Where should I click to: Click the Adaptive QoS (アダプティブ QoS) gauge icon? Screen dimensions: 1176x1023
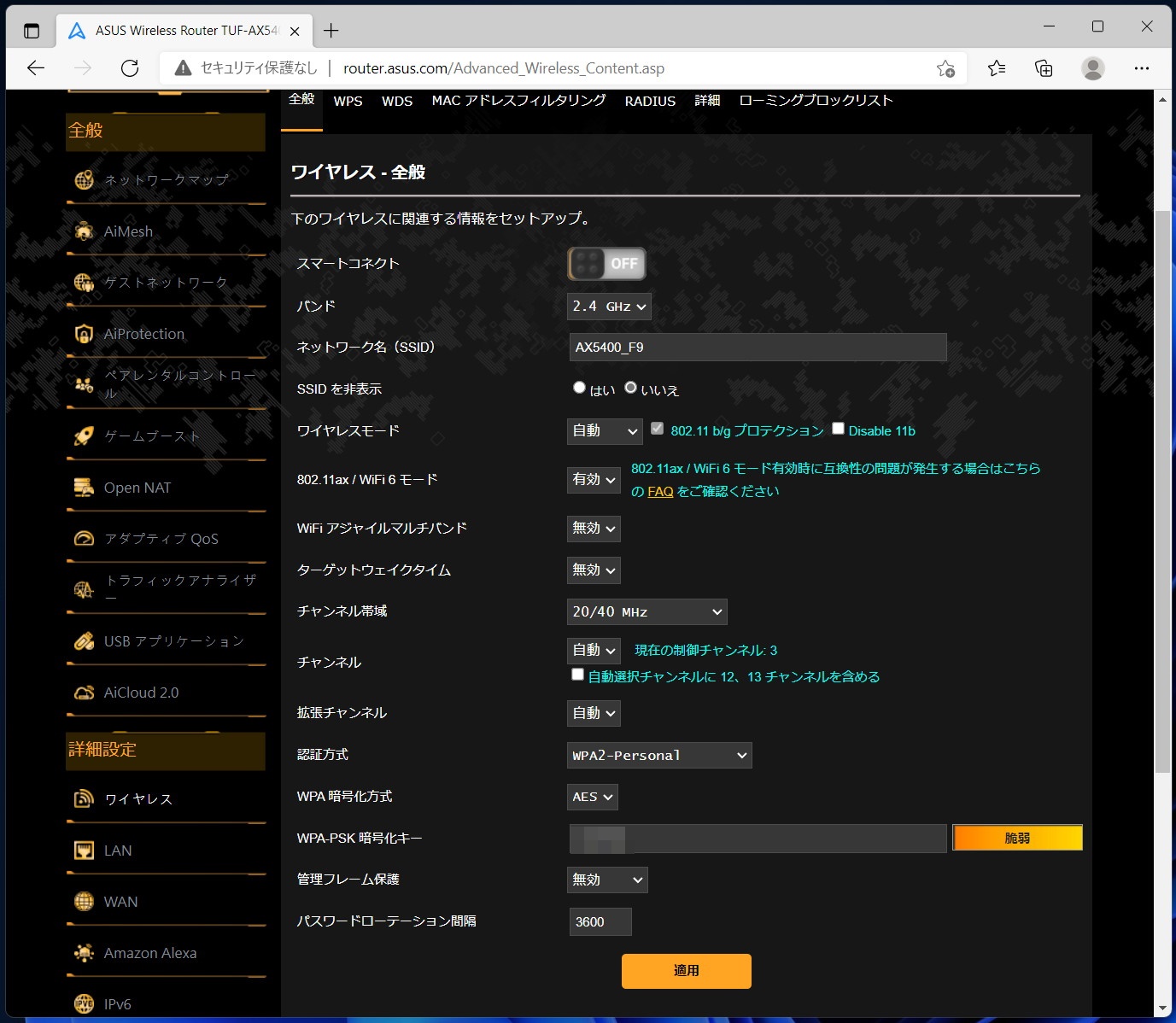(84, 539)
